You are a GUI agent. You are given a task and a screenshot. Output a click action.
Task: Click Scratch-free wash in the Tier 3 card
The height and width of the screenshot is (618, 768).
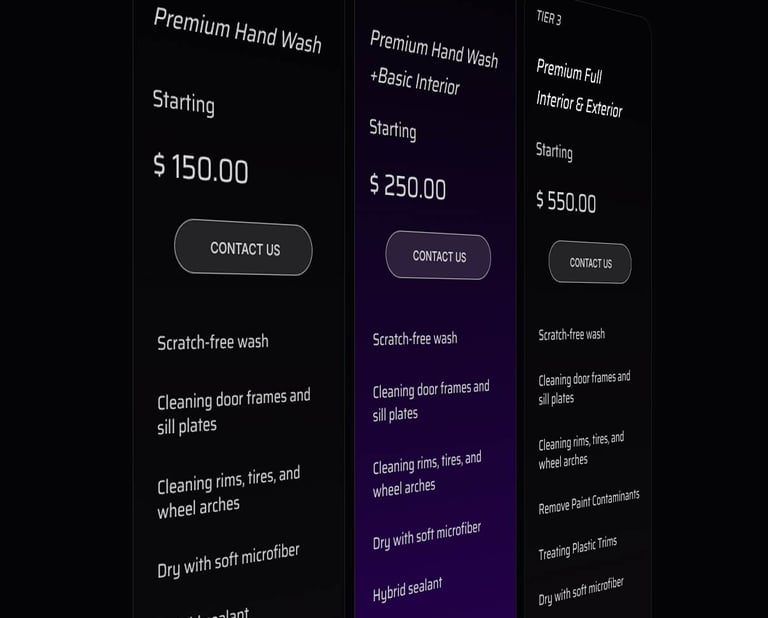[572, 334]
